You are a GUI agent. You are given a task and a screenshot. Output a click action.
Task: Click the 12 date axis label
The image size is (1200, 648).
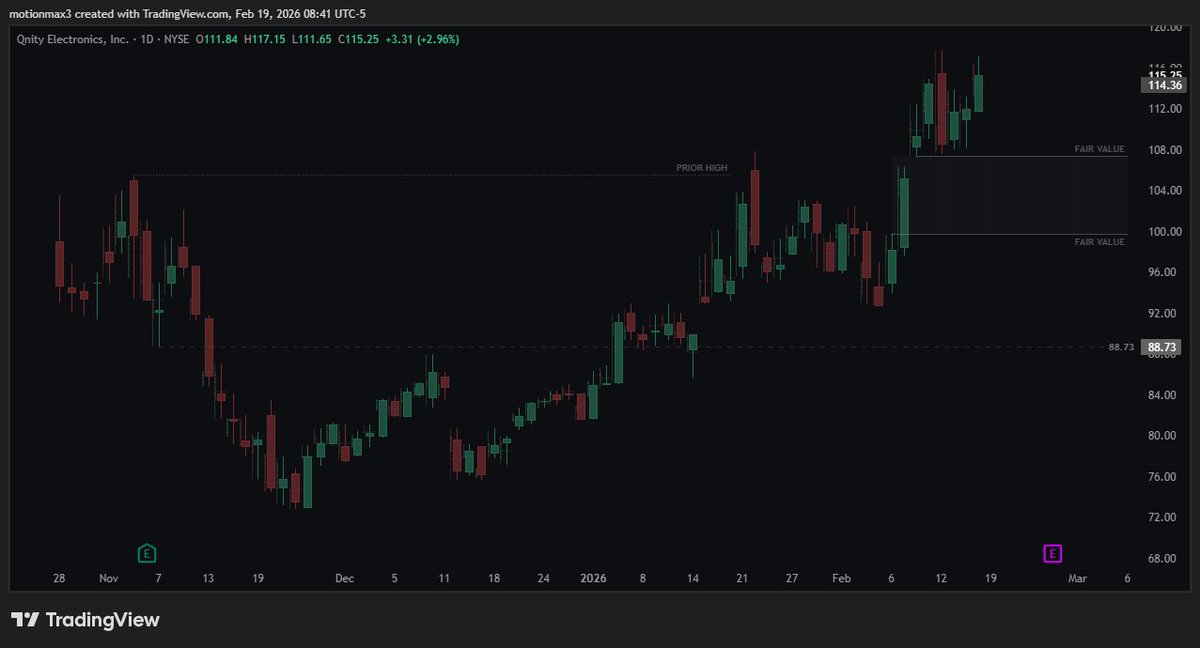(x=941, y=579)
